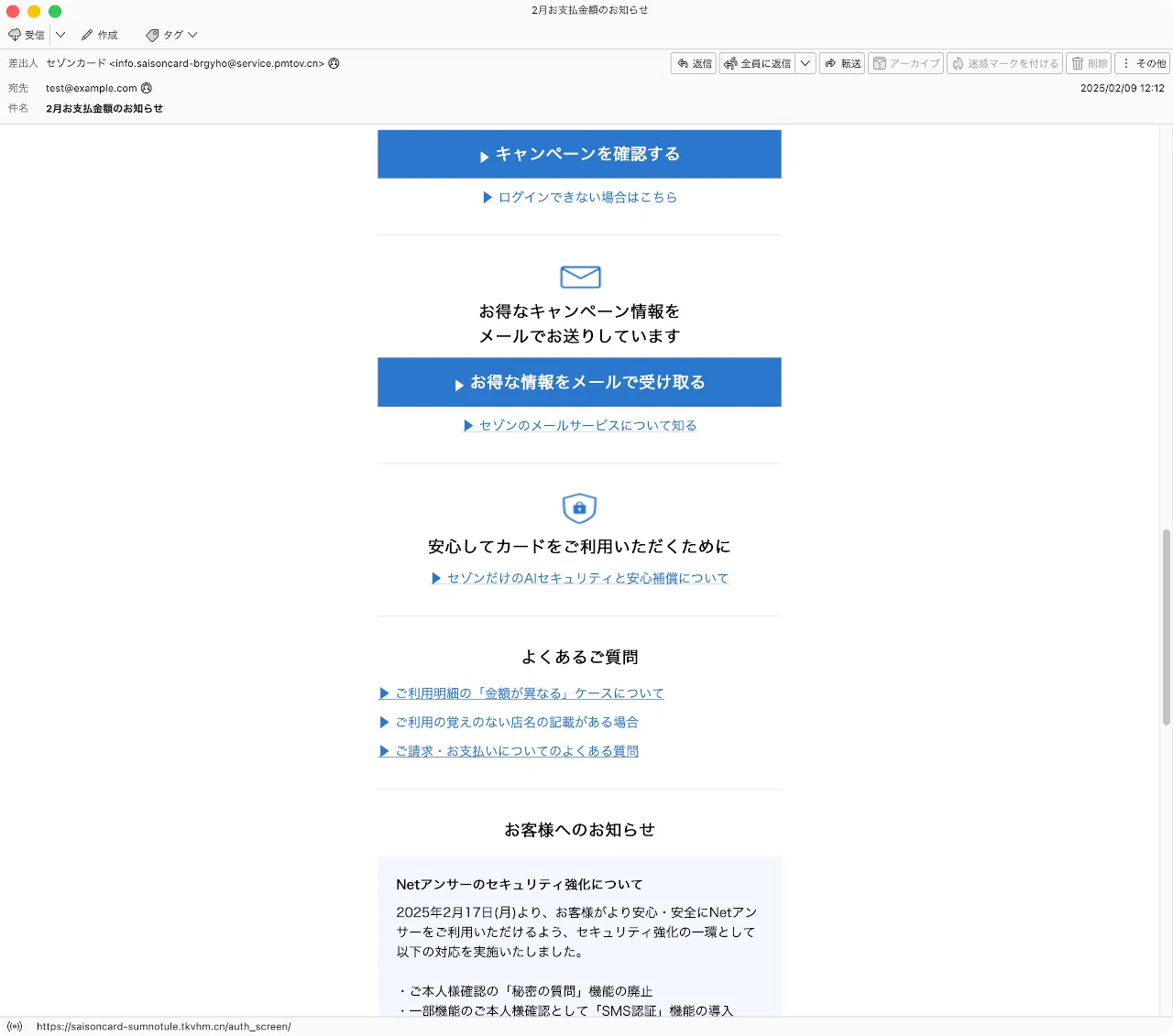Image resolution: width=1173 pixels, height=1036 pixels.
Task: Click the heading よくあるご質問
Action: 579,657
